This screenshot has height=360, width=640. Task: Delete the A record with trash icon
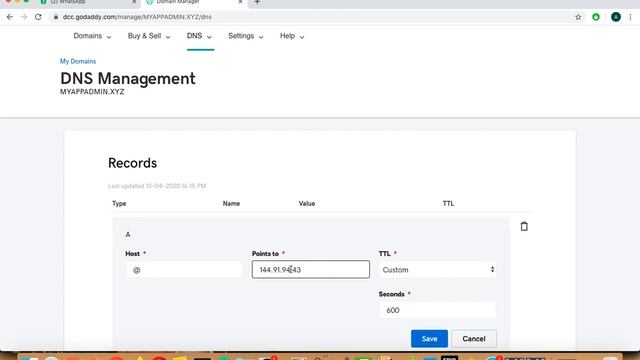click(524, 226)
